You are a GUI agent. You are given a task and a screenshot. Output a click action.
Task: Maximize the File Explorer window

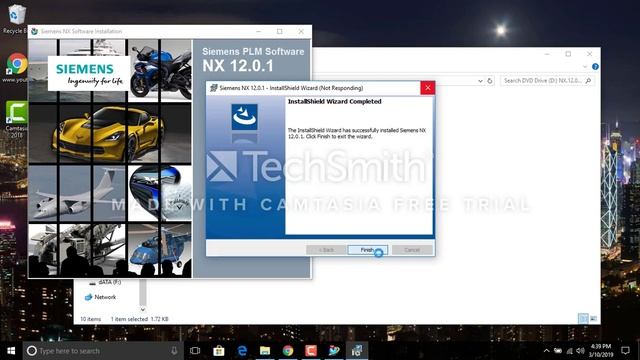[568, 54]
